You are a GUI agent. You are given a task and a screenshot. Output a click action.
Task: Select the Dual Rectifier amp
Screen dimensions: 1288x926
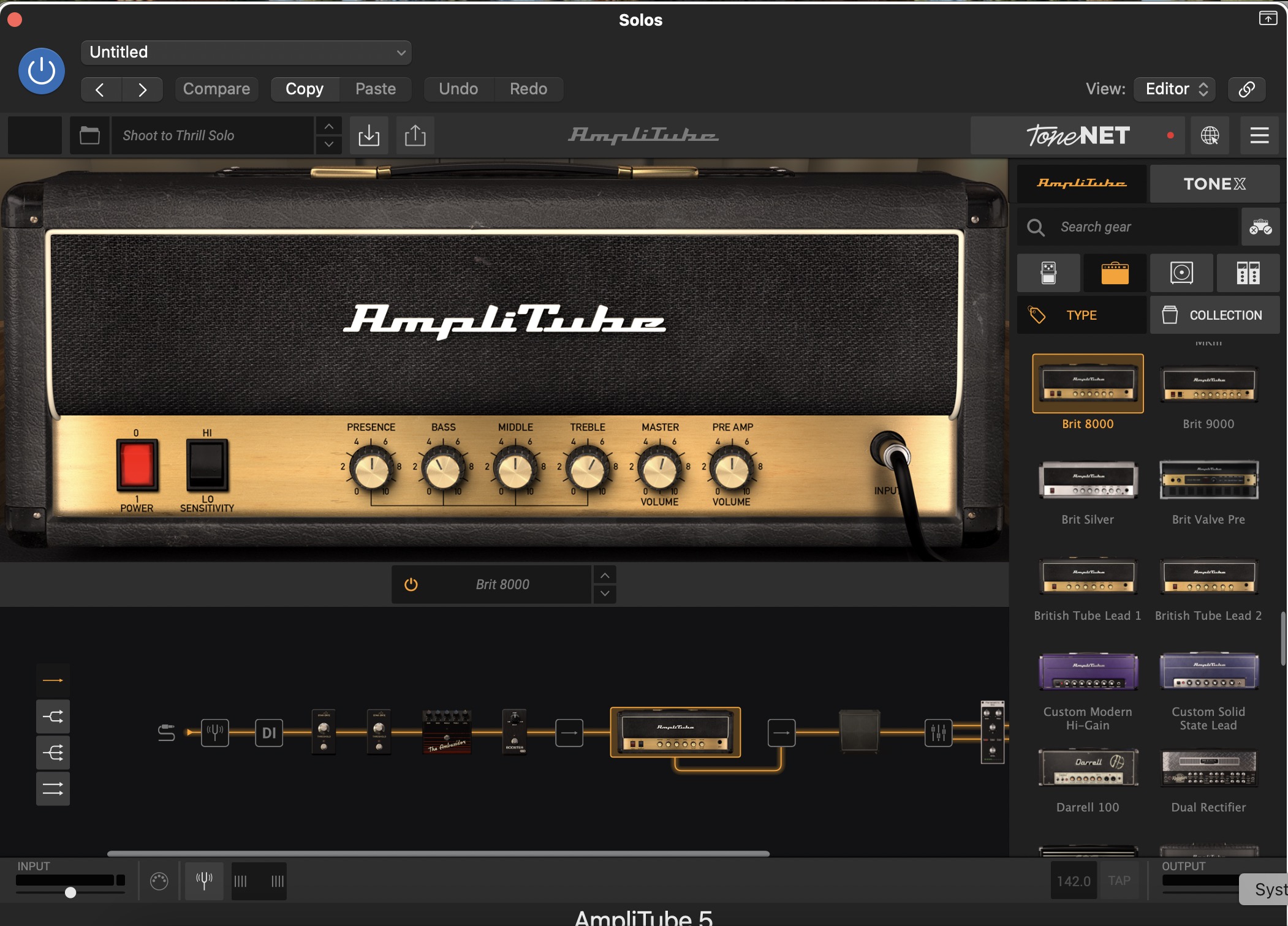(x=1208, y=767)
